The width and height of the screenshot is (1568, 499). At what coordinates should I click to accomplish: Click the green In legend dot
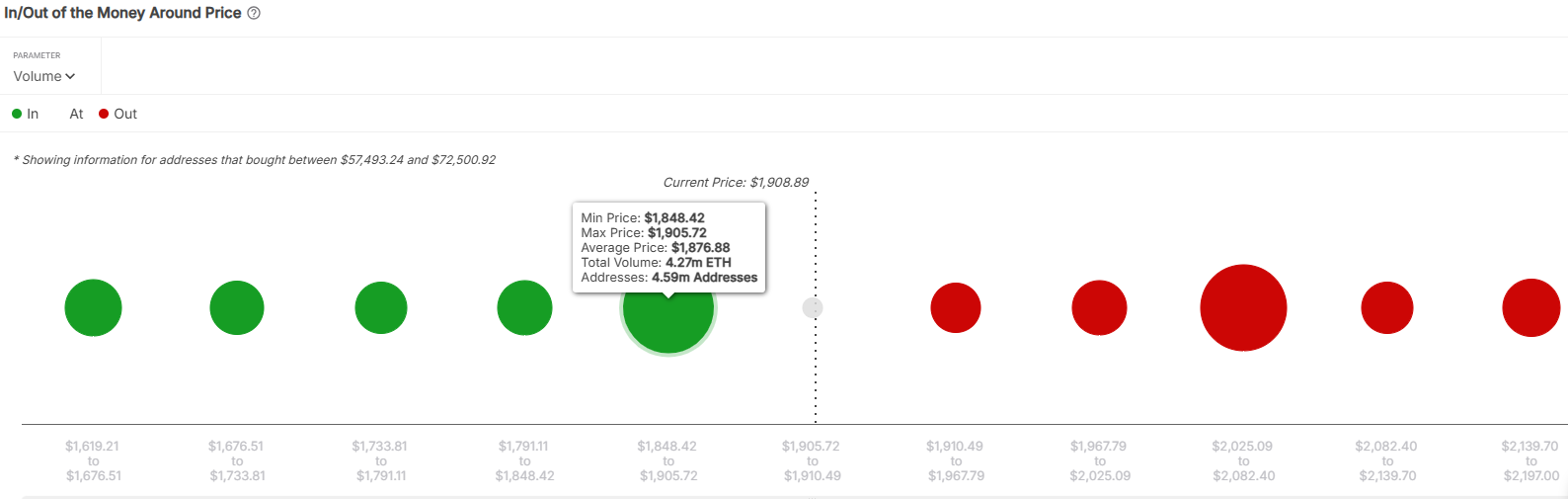[17, 114]
